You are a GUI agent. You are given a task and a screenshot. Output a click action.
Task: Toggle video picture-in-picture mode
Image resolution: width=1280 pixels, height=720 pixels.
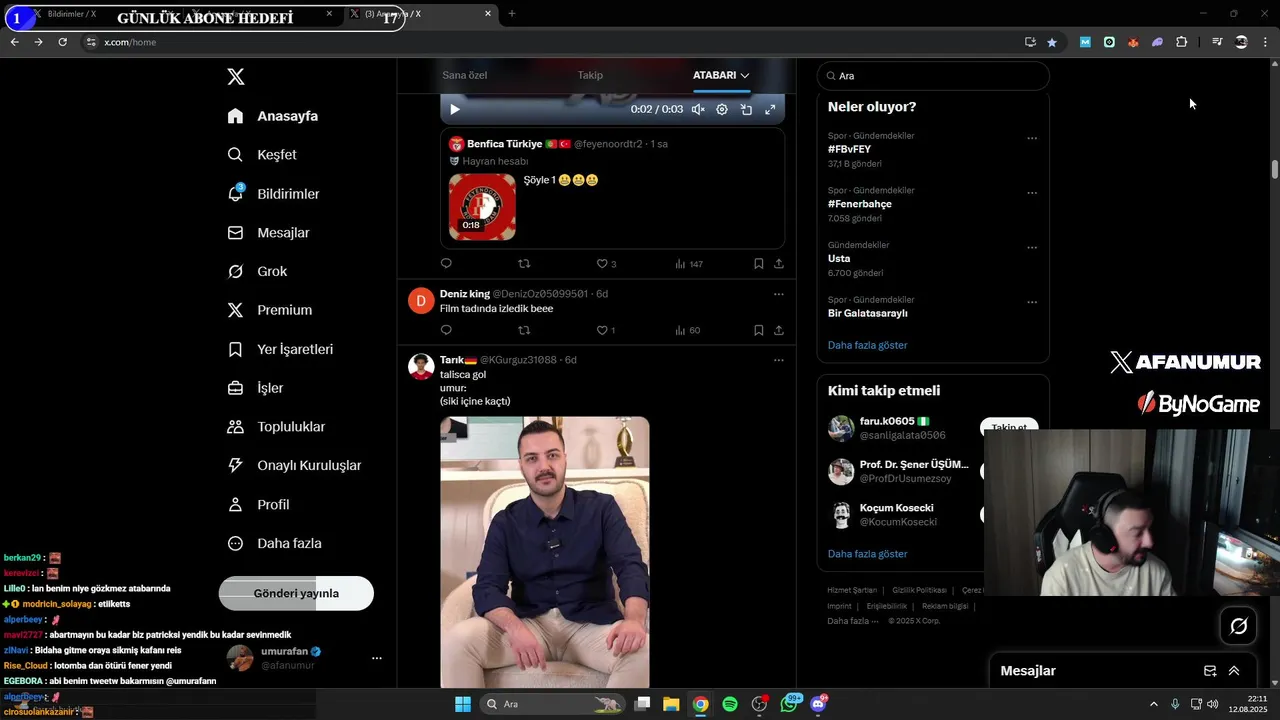point(746,110)
